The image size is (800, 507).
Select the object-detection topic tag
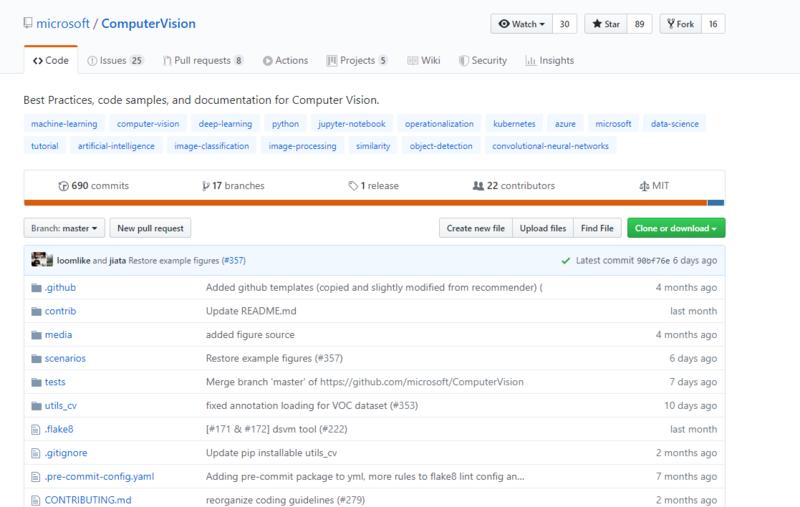point(441,146)
